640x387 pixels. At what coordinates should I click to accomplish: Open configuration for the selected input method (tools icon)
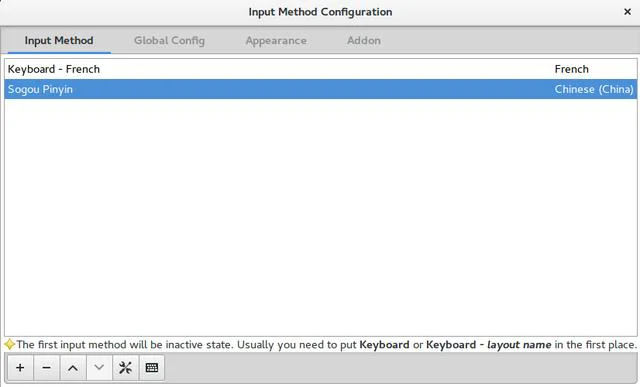(x=125, y=368)
